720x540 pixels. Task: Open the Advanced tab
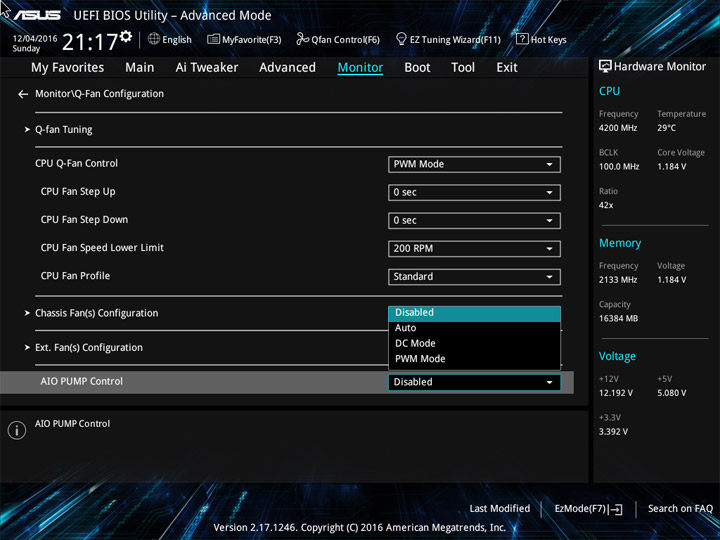(287, 68)
